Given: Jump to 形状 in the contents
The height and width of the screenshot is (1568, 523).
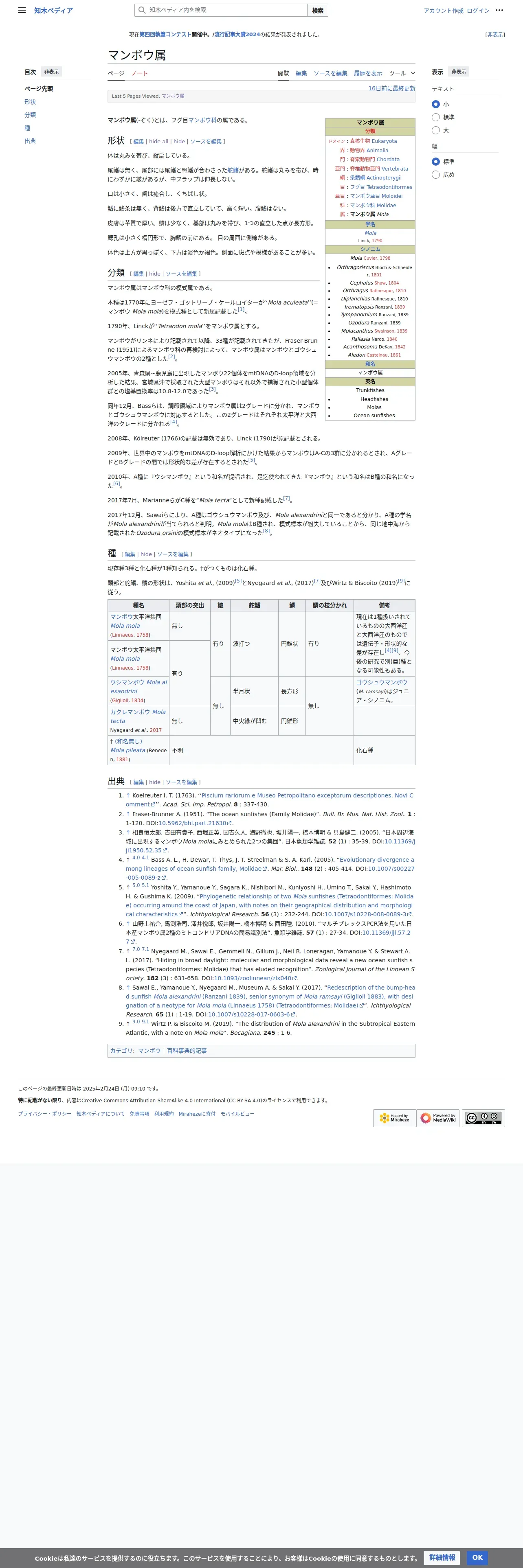Looking at the screenshot, I should 30,102.
